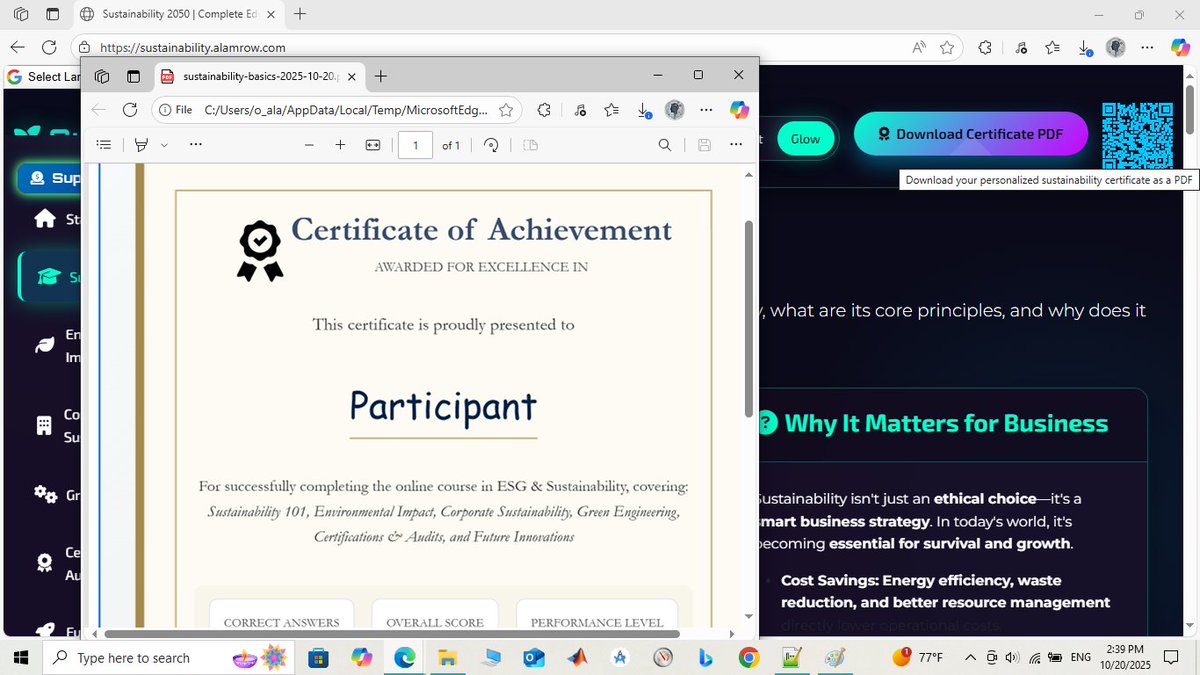Image resolution: width=1200 pixels, height=675 pixels.
Task: Favorite the PDF page with star
Action: click(x=507, y=110)
